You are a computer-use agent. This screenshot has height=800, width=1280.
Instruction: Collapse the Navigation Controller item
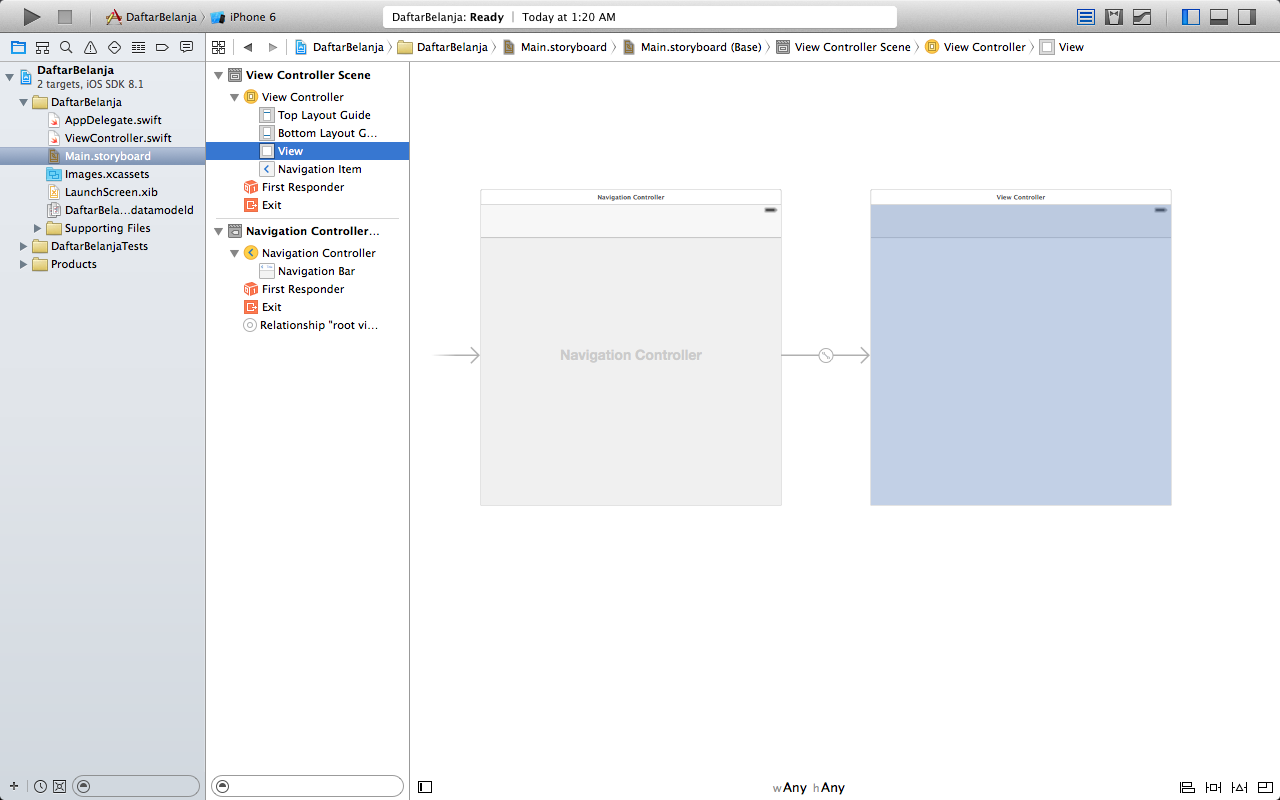pos(233,252)
